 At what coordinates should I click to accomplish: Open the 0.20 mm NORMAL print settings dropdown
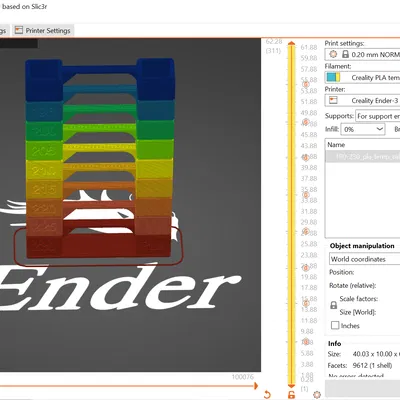363,54
